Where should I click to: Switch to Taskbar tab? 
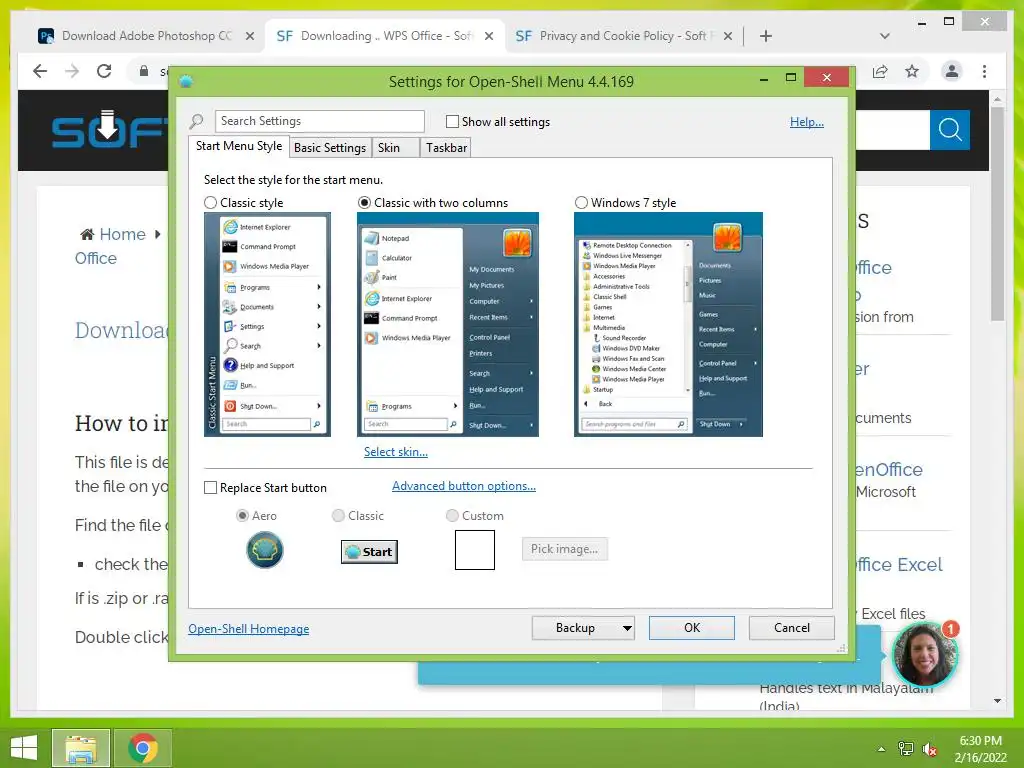click(446, 148)
